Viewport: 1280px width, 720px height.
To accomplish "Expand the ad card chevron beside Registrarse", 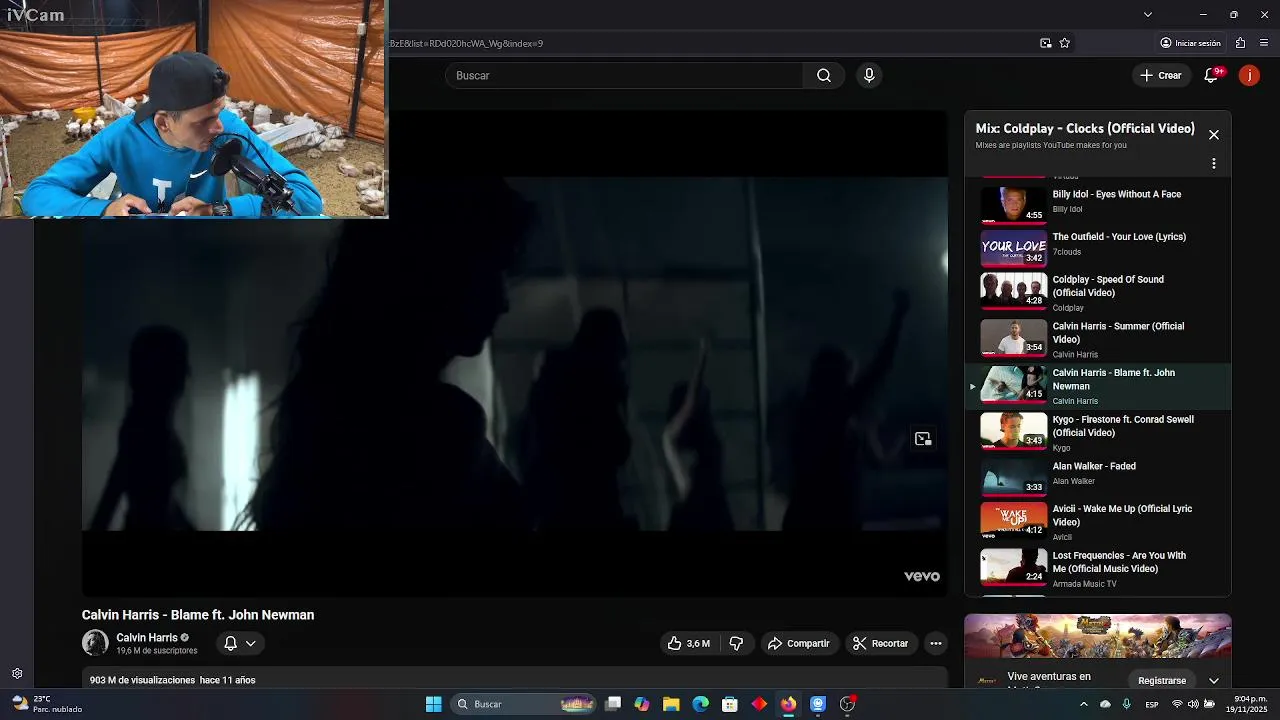I will 1213,681.
